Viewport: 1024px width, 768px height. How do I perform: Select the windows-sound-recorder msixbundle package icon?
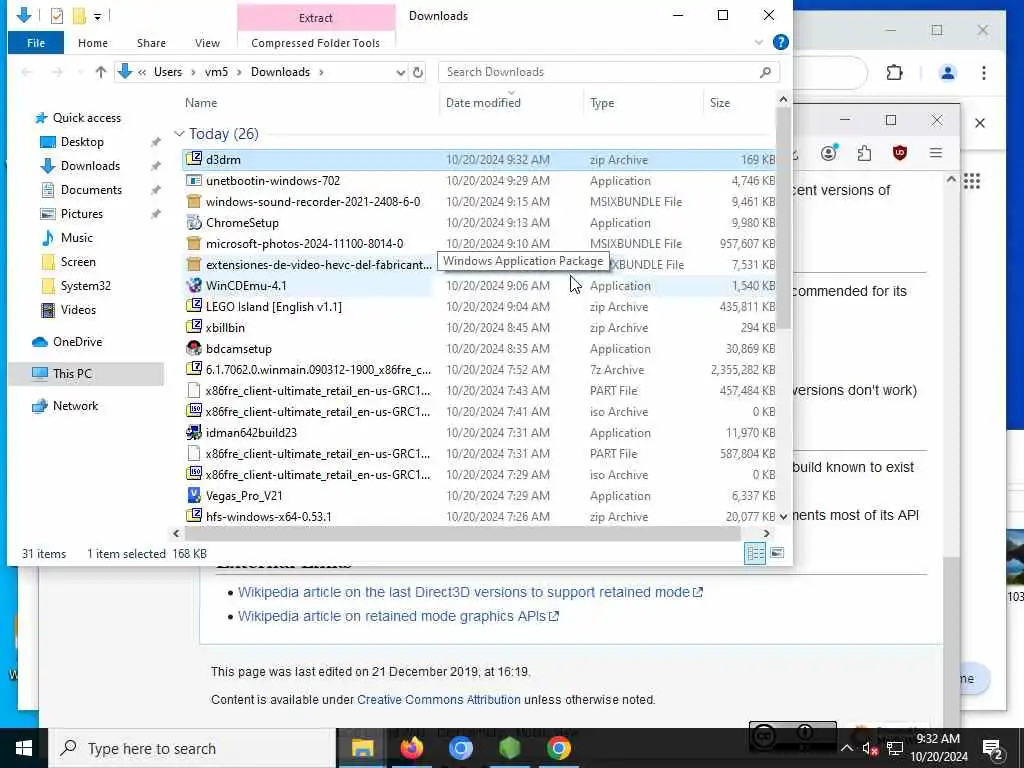[x=193, y=201]
